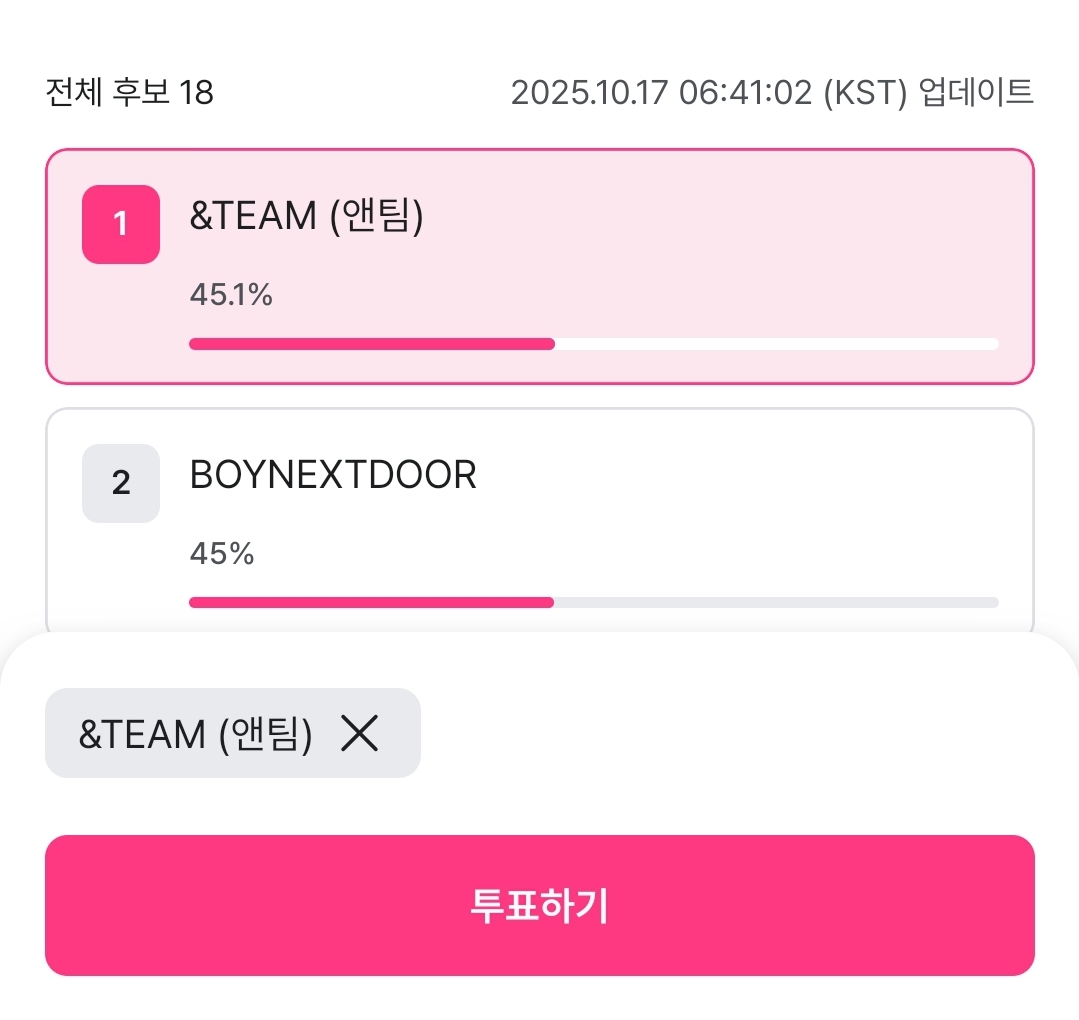This screenshot has width=1079, height=1020.
Task: Click &TEAM (앤팀) title in candidate list
Action: pyautogui.click(x=307, y=216)
